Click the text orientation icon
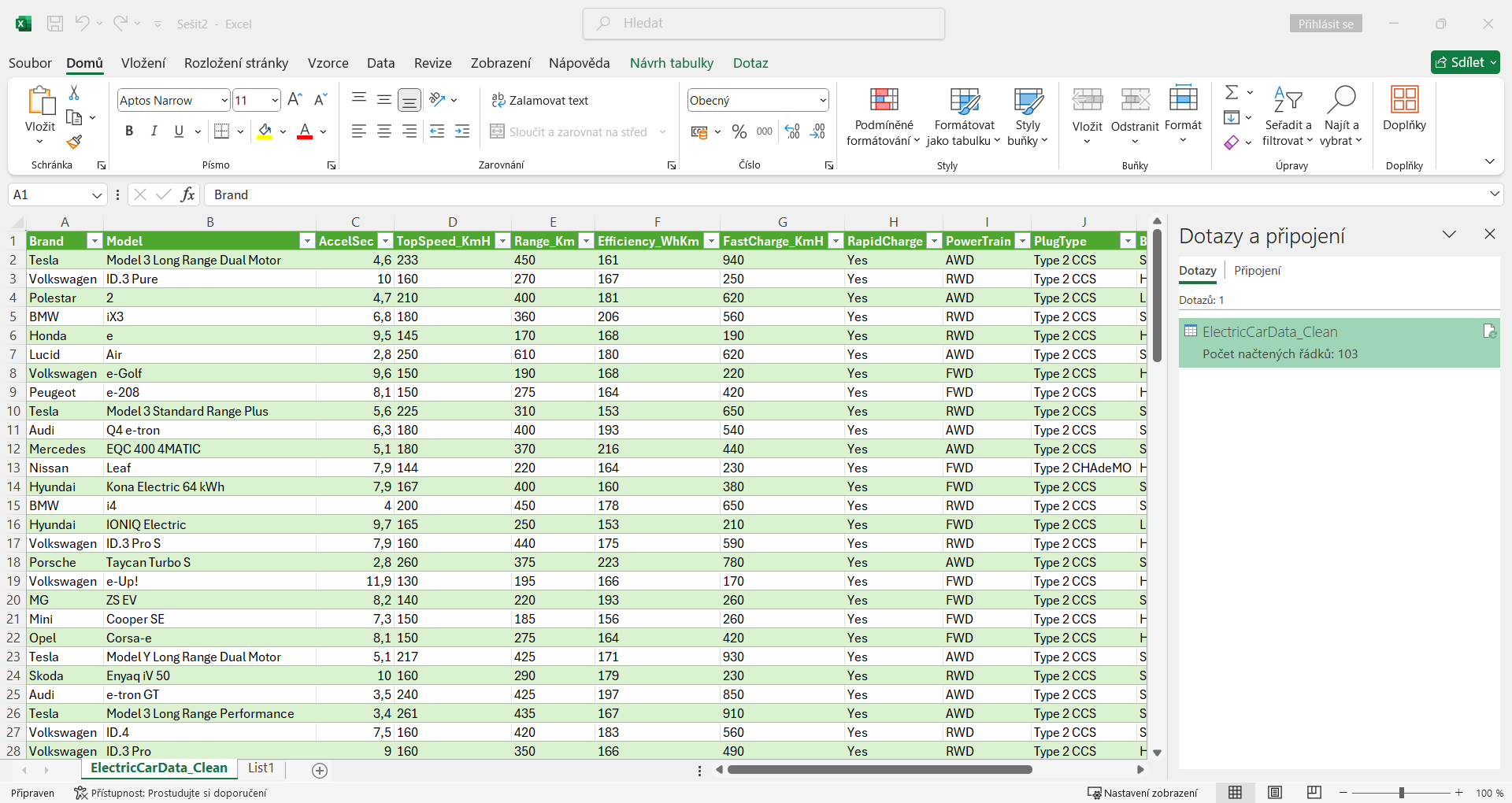 click(x=438, y=99)
